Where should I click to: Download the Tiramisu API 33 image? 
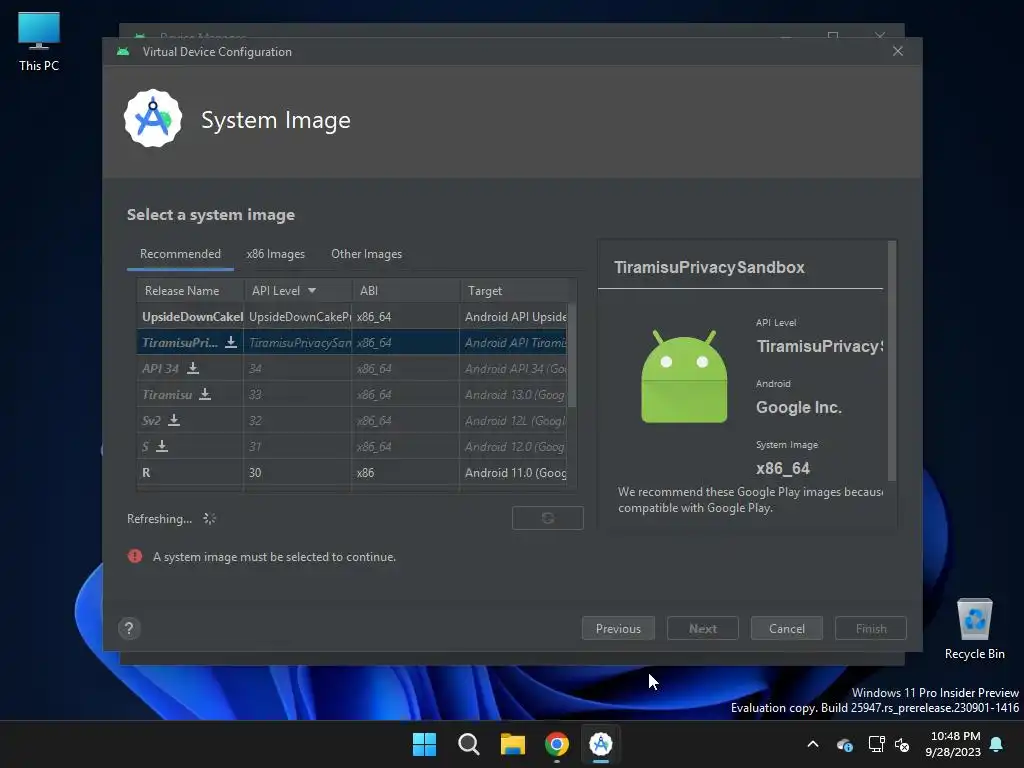(205, 394)
